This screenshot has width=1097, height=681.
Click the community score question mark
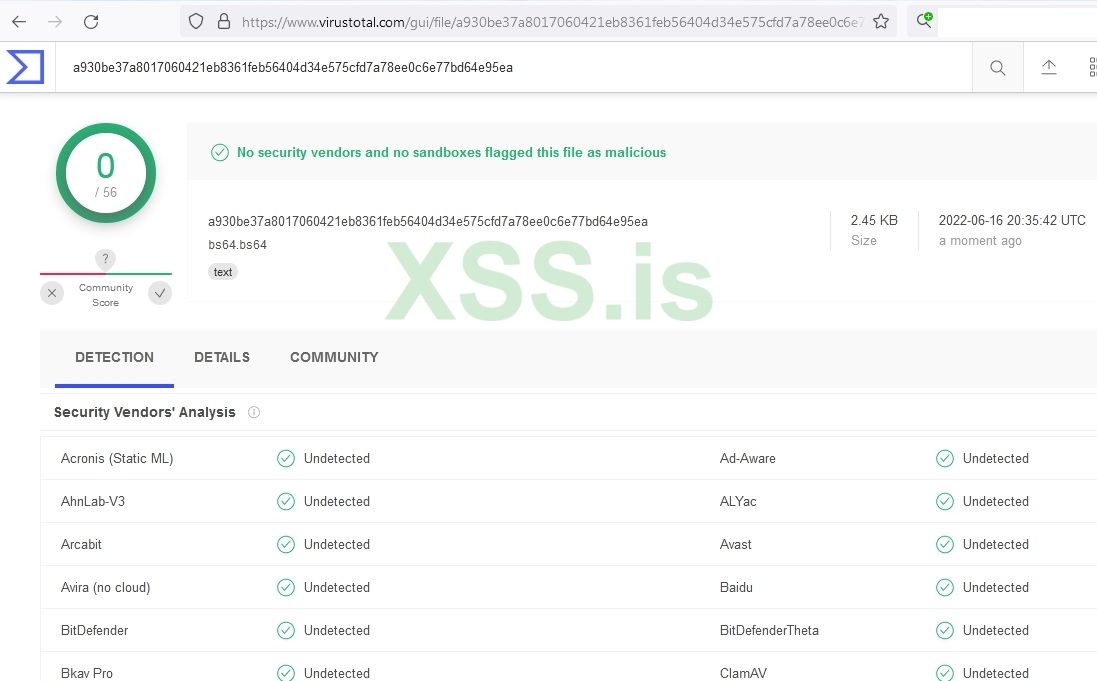coord(105,259)
